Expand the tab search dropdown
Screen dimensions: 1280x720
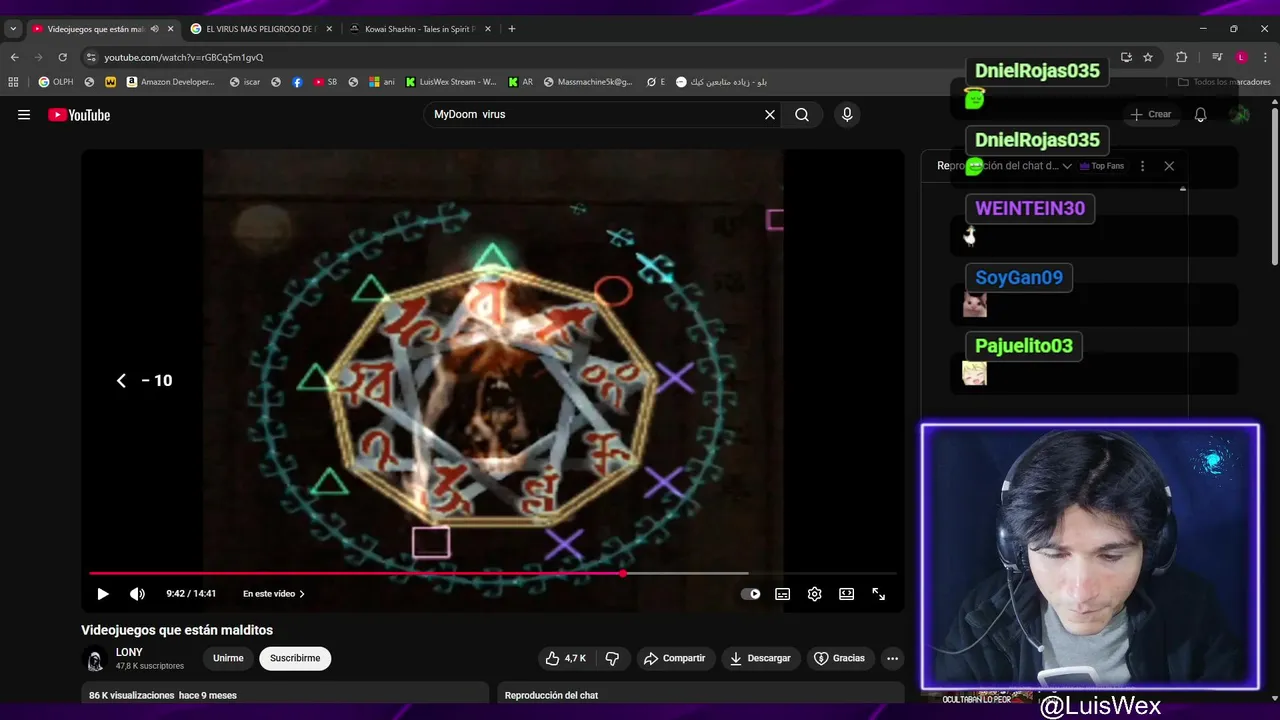click(x=13, y=29)
